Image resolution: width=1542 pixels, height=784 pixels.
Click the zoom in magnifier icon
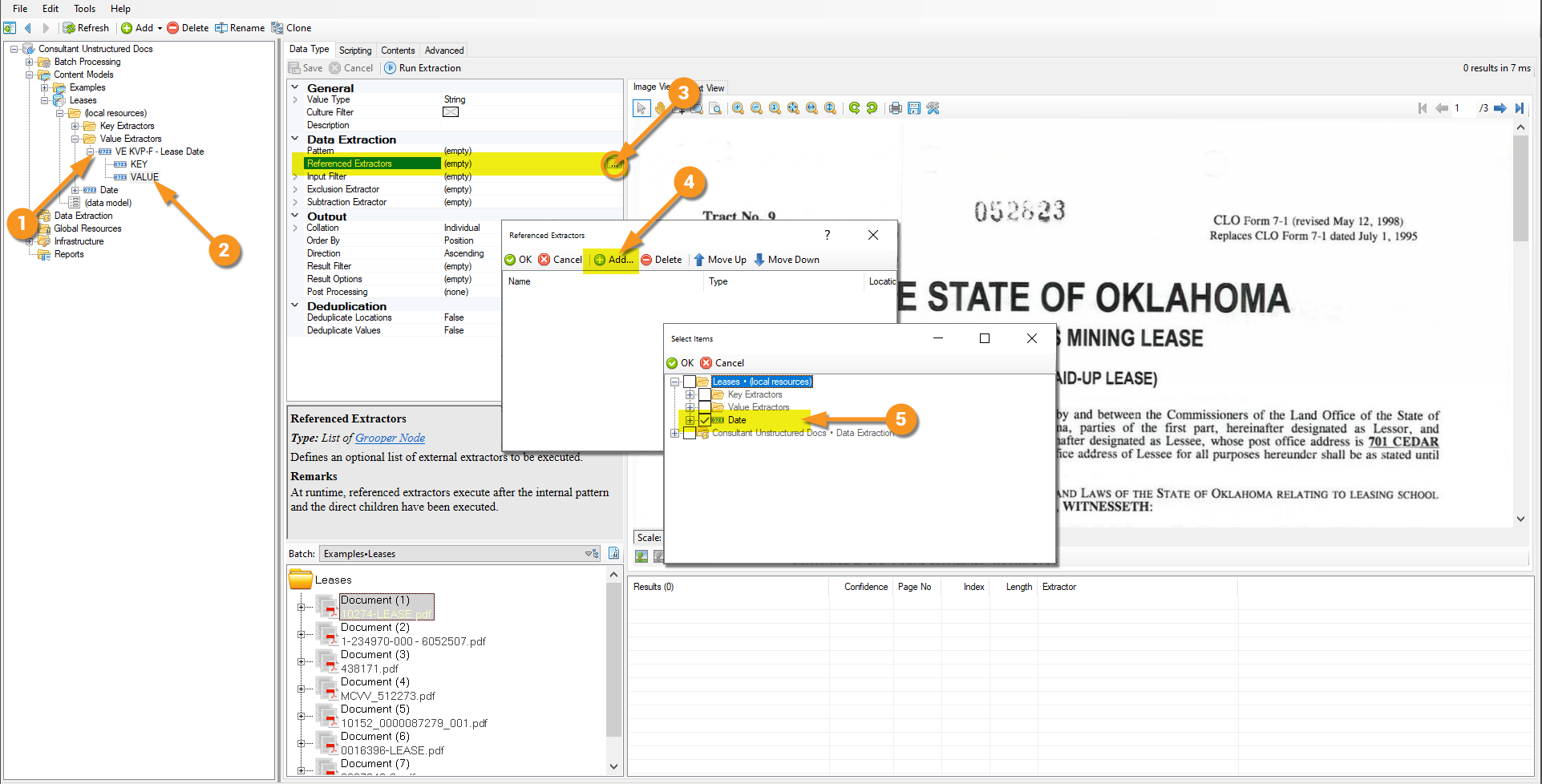738,108
